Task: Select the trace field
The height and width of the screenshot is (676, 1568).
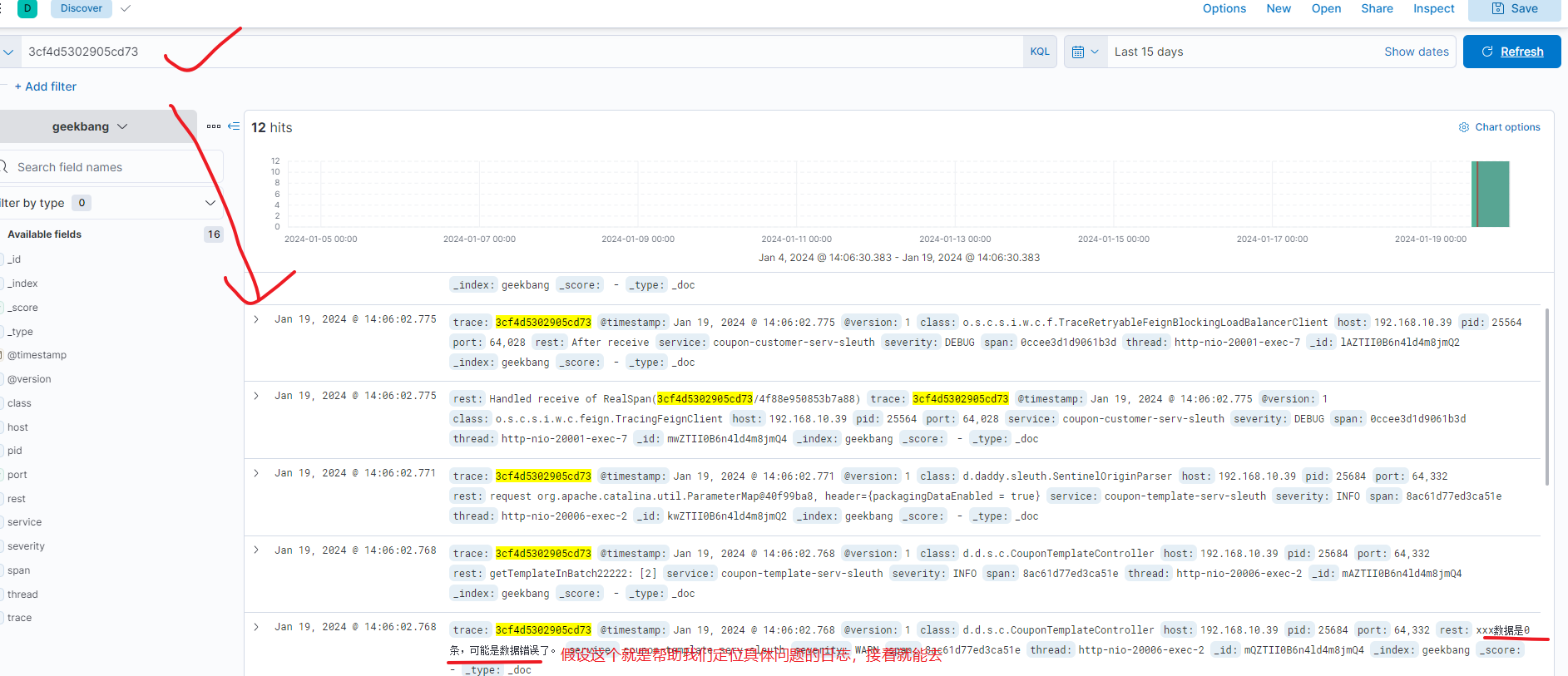Action: click(19, 618)
